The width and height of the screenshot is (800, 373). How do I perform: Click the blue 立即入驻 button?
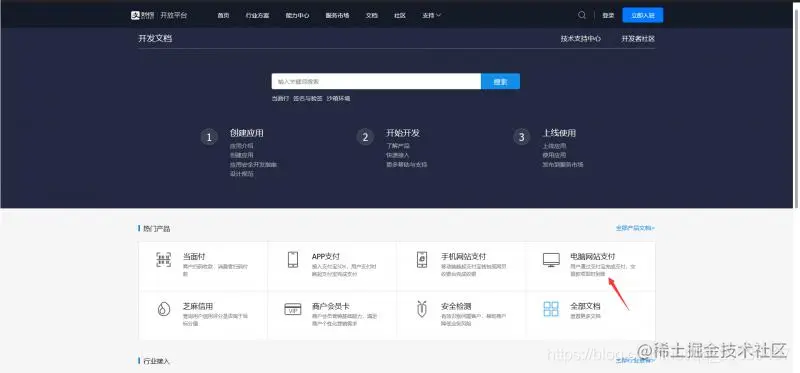coord(643,15)
